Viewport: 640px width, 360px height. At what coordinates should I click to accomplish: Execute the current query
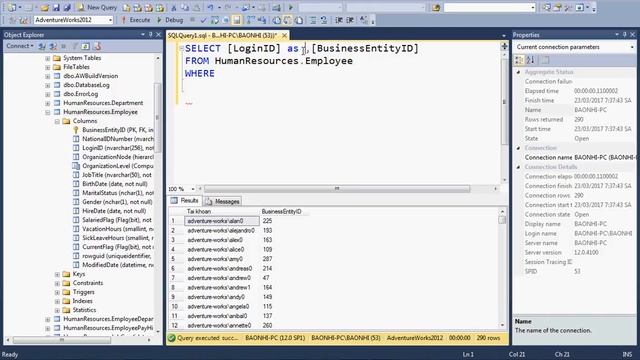tap(136, 20)
